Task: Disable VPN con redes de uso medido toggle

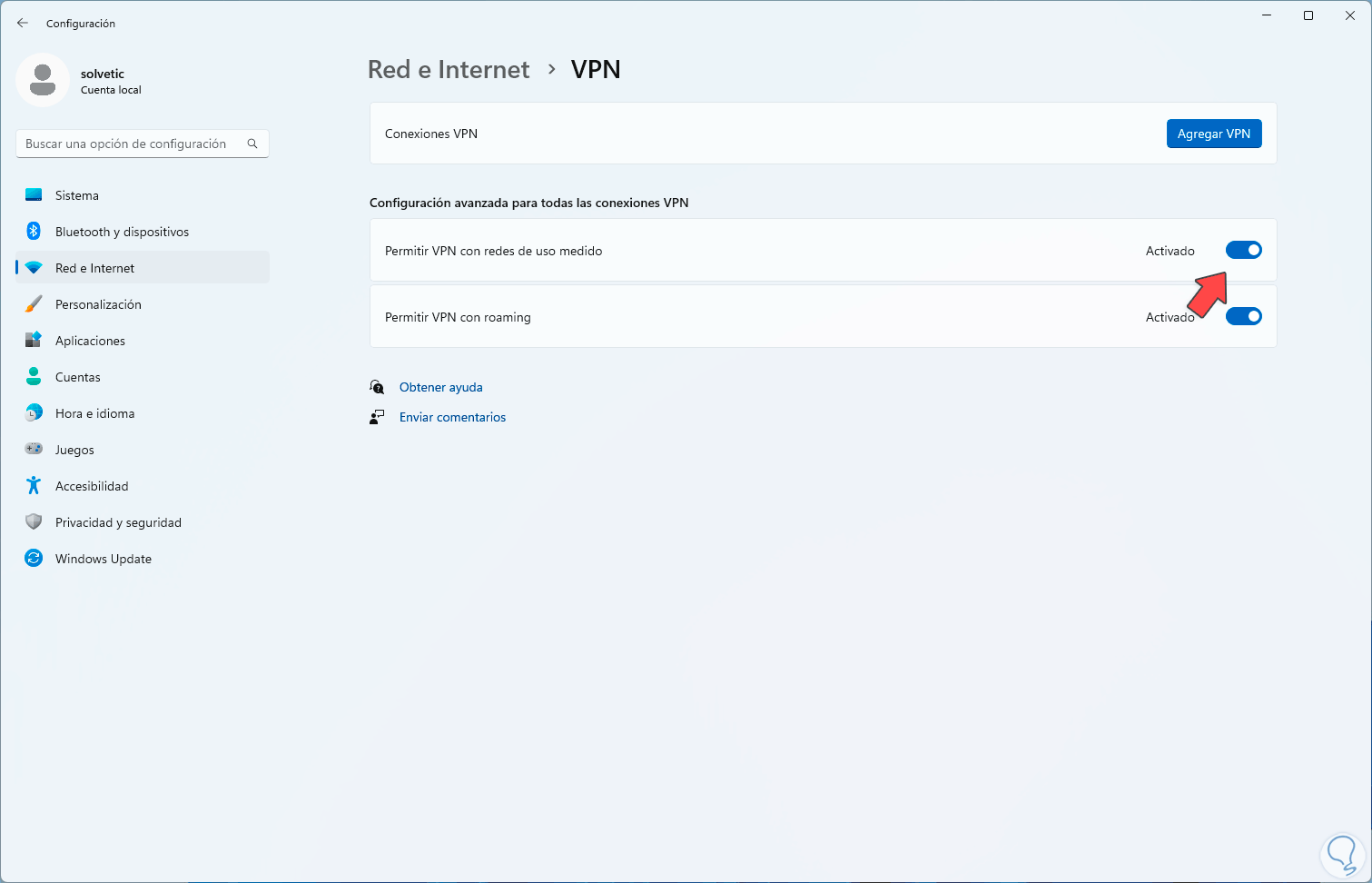Action: click(1243, 251)
